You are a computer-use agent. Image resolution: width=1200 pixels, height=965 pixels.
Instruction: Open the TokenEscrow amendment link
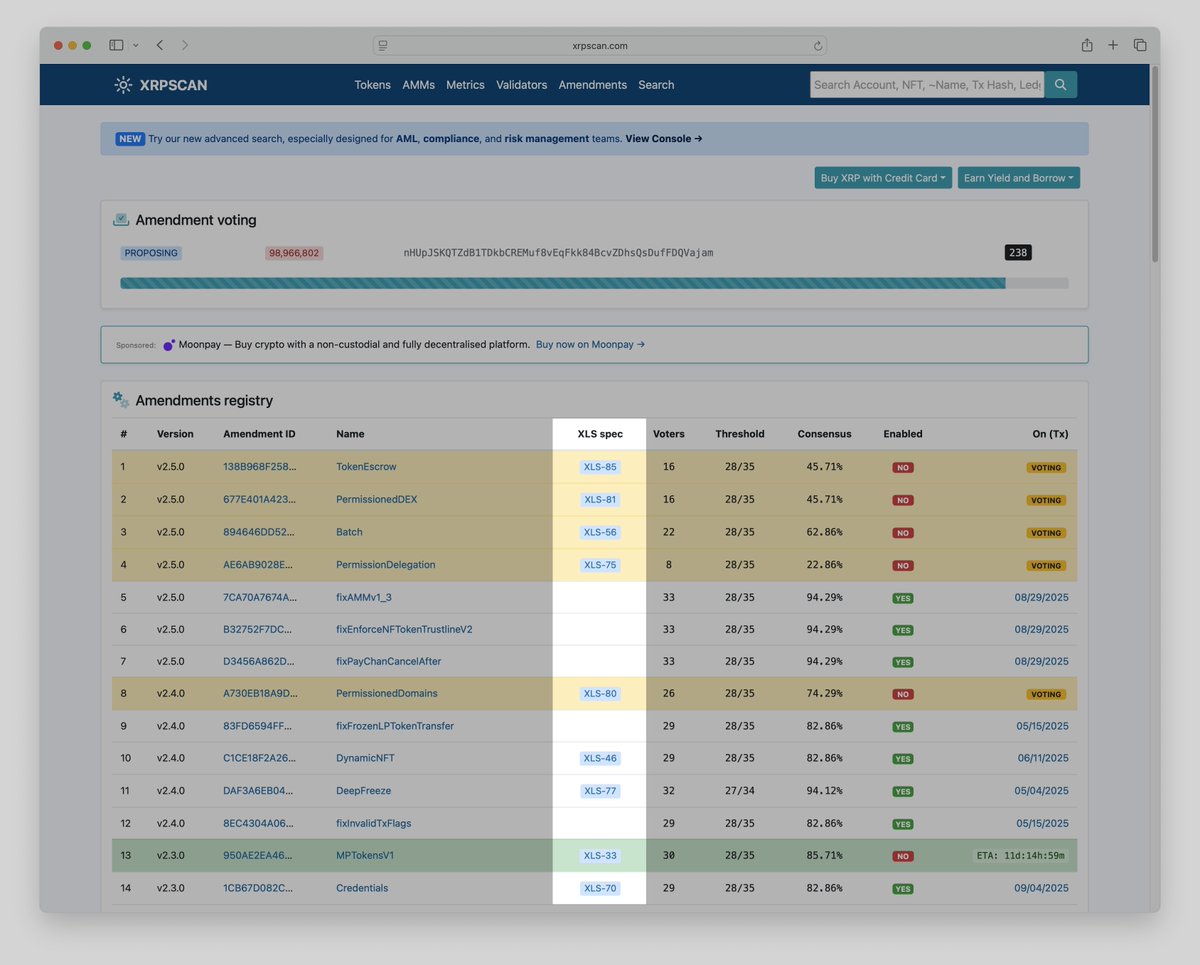(x=366, y=466)
